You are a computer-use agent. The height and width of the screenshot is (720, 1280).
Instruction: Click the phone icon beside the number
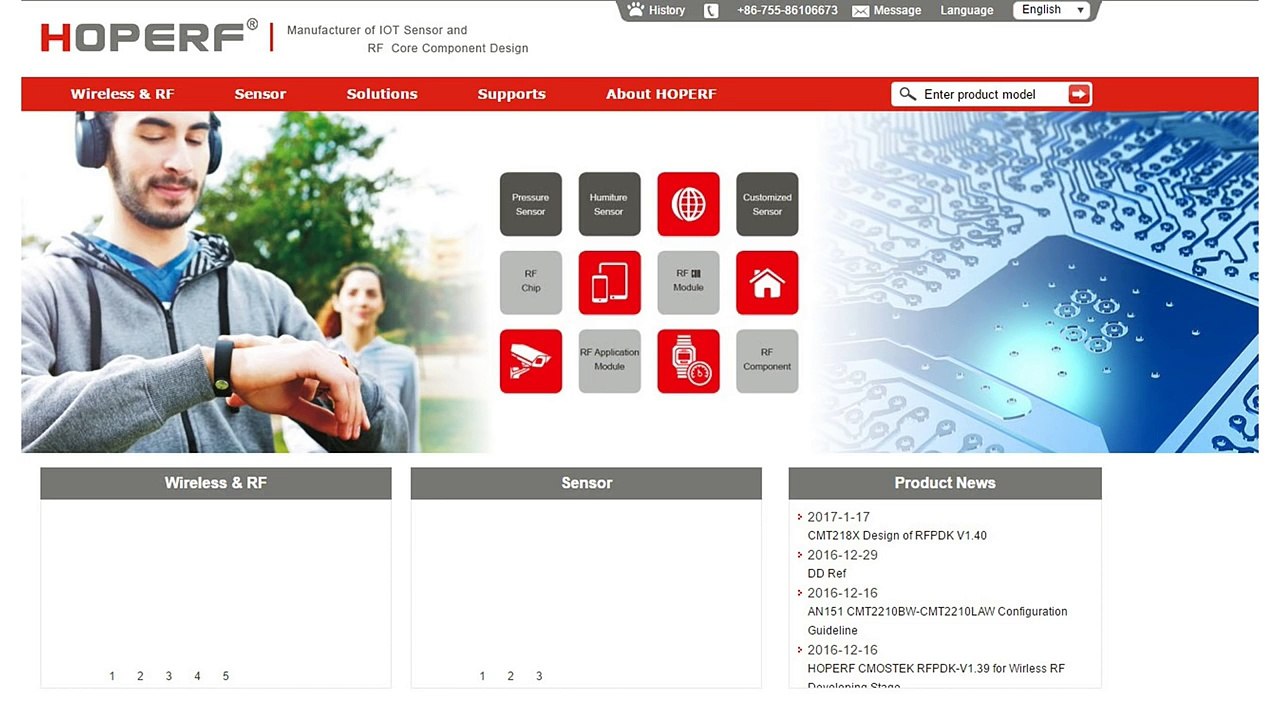click(711, 11)
